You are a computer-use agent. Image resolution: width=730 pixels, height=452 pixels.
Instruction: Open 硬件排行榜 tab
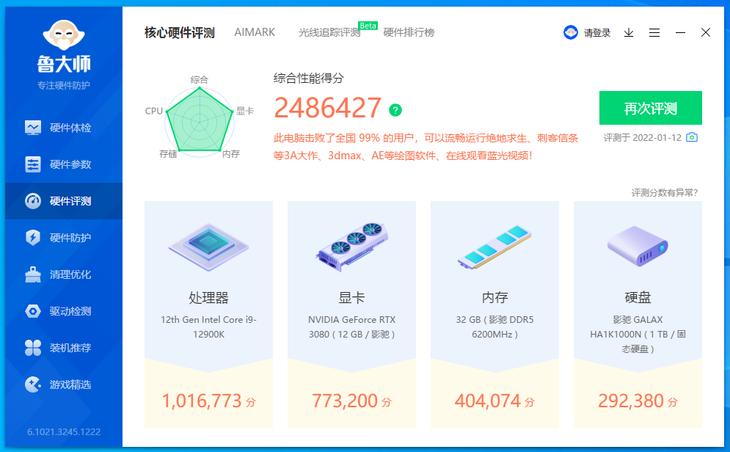(408, 33)
